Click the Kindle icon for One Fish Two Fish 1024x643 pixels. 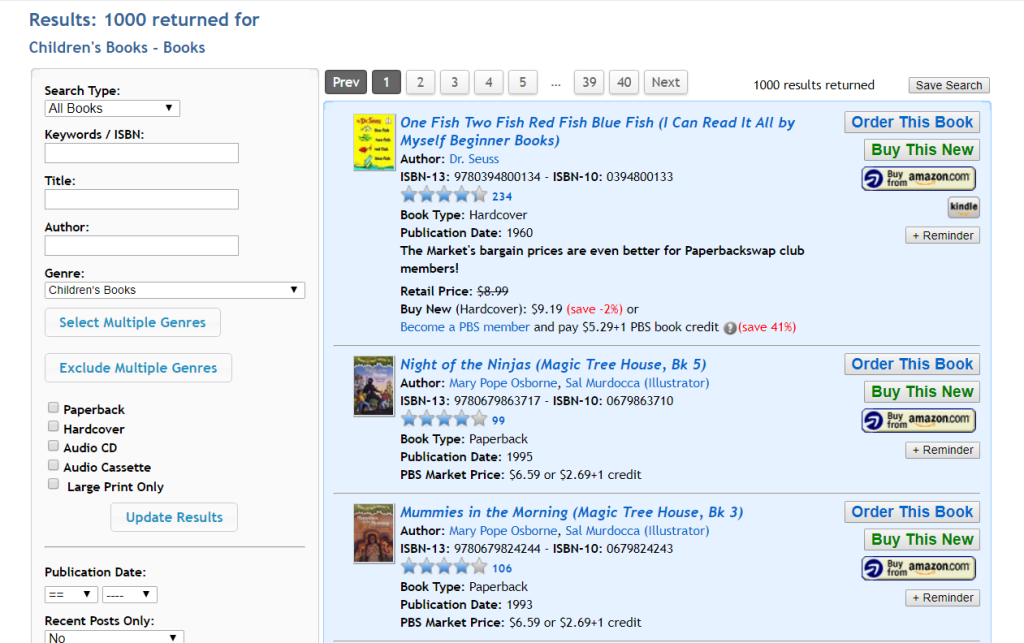click(x=963, y=208)
